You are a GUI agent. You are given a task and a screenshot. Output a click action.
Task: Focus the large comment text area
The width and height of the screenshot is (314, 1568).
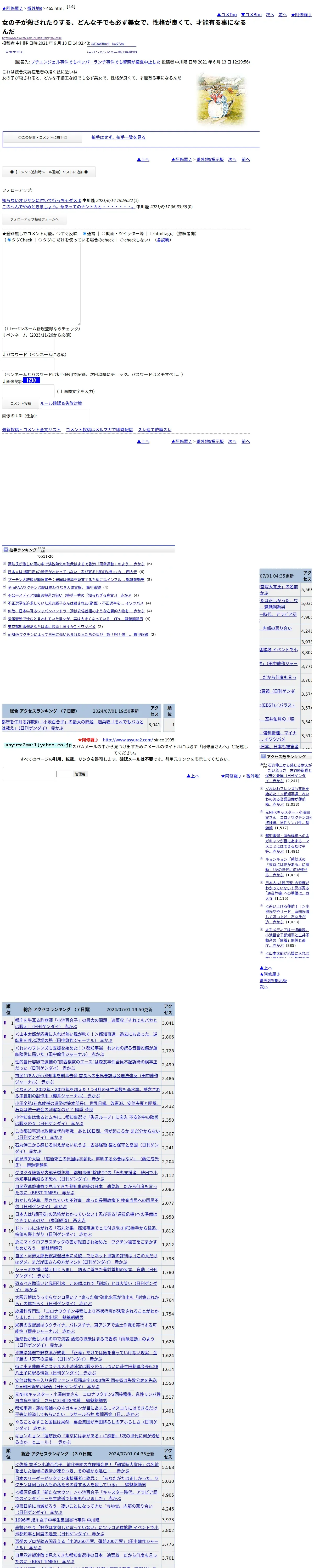point(41,284)
